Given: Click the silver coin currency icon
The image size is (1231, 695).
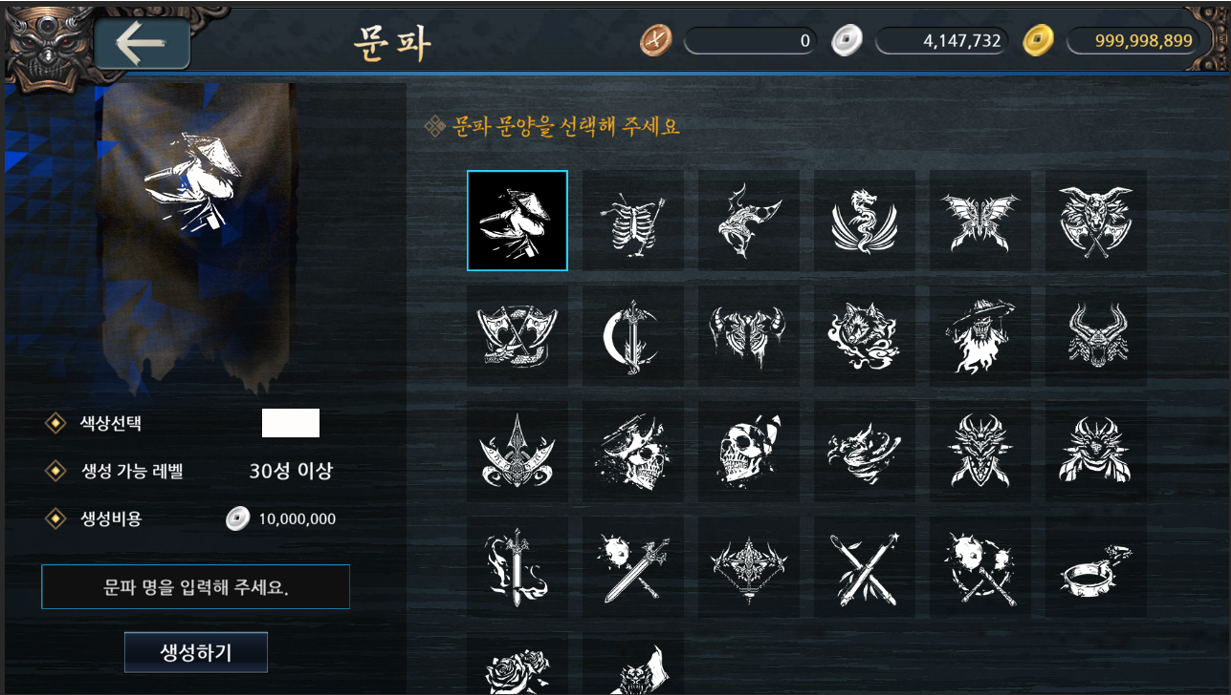Looking at the screenshot, I should pos(846,41).
